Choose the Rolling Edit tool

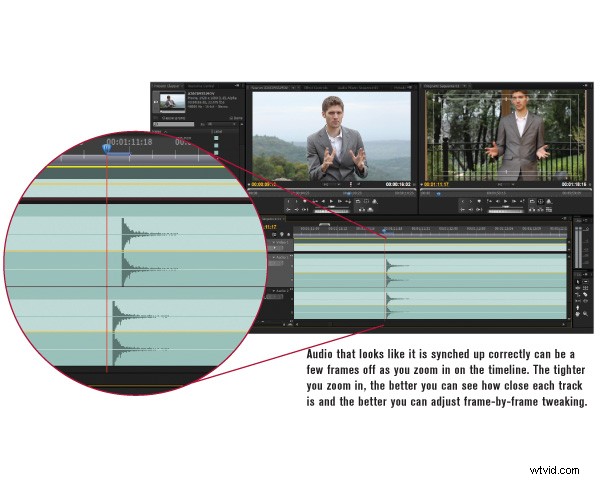[x=585, y=288]
